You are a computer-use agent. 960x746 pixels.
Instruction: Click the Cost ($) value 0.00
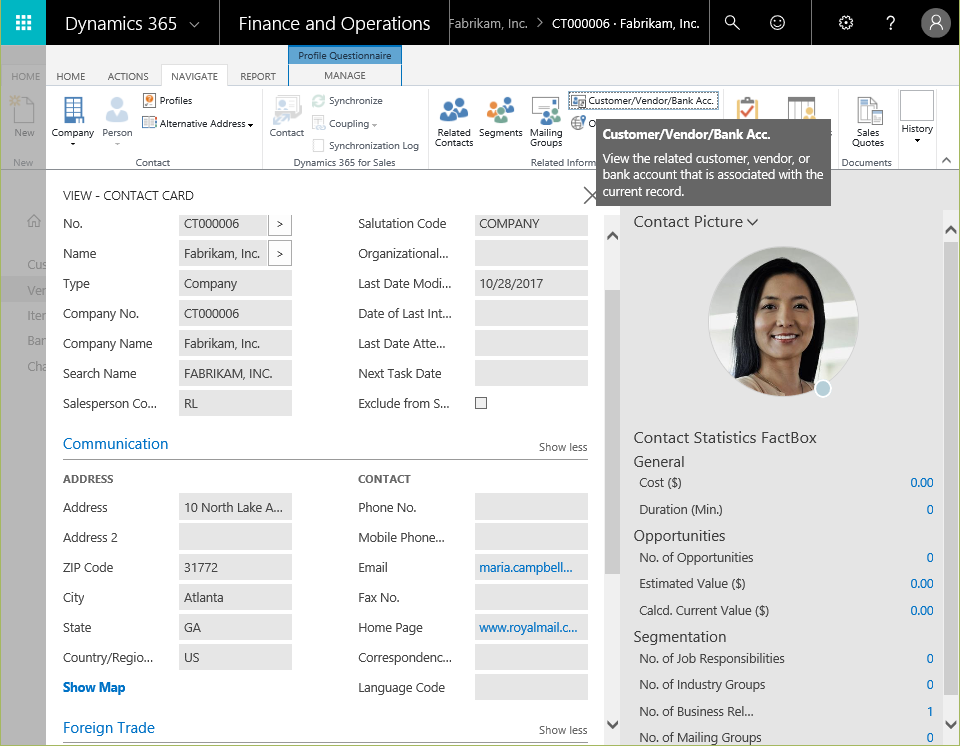(x=921, y=483)
